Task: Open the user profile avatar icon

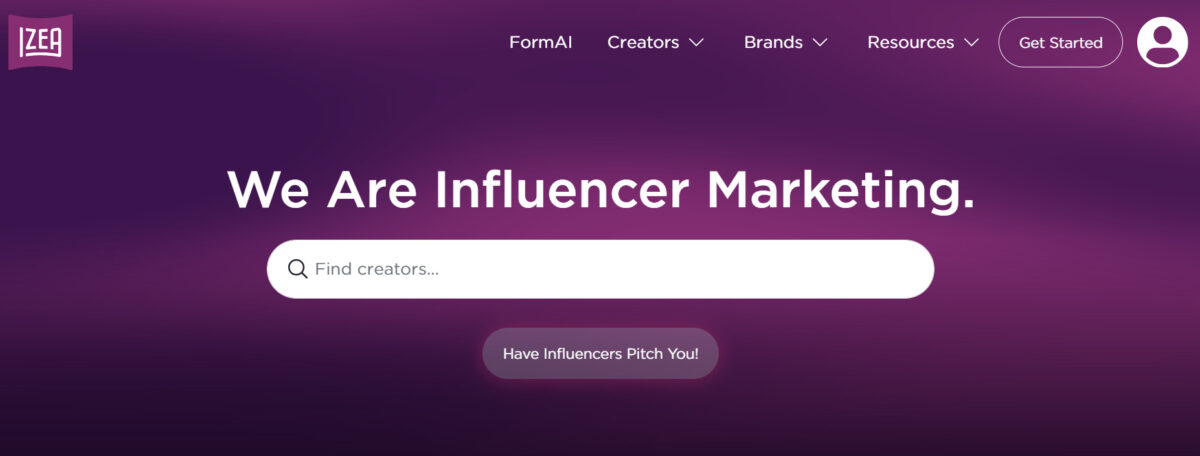Action: 1162,43
